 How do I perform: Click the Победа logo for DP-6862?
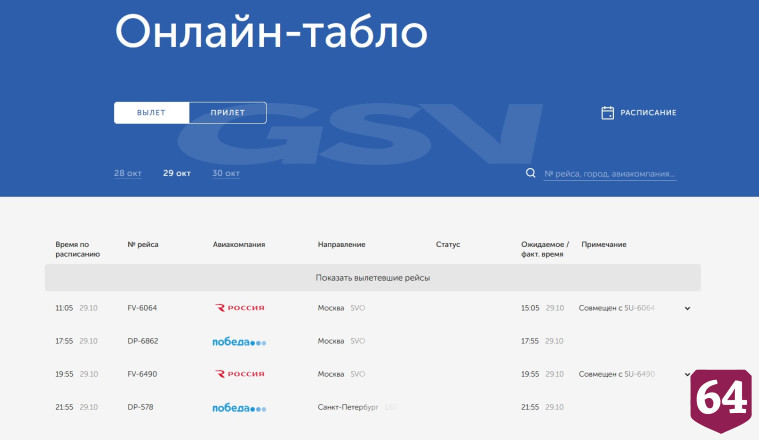pos(239,342)
